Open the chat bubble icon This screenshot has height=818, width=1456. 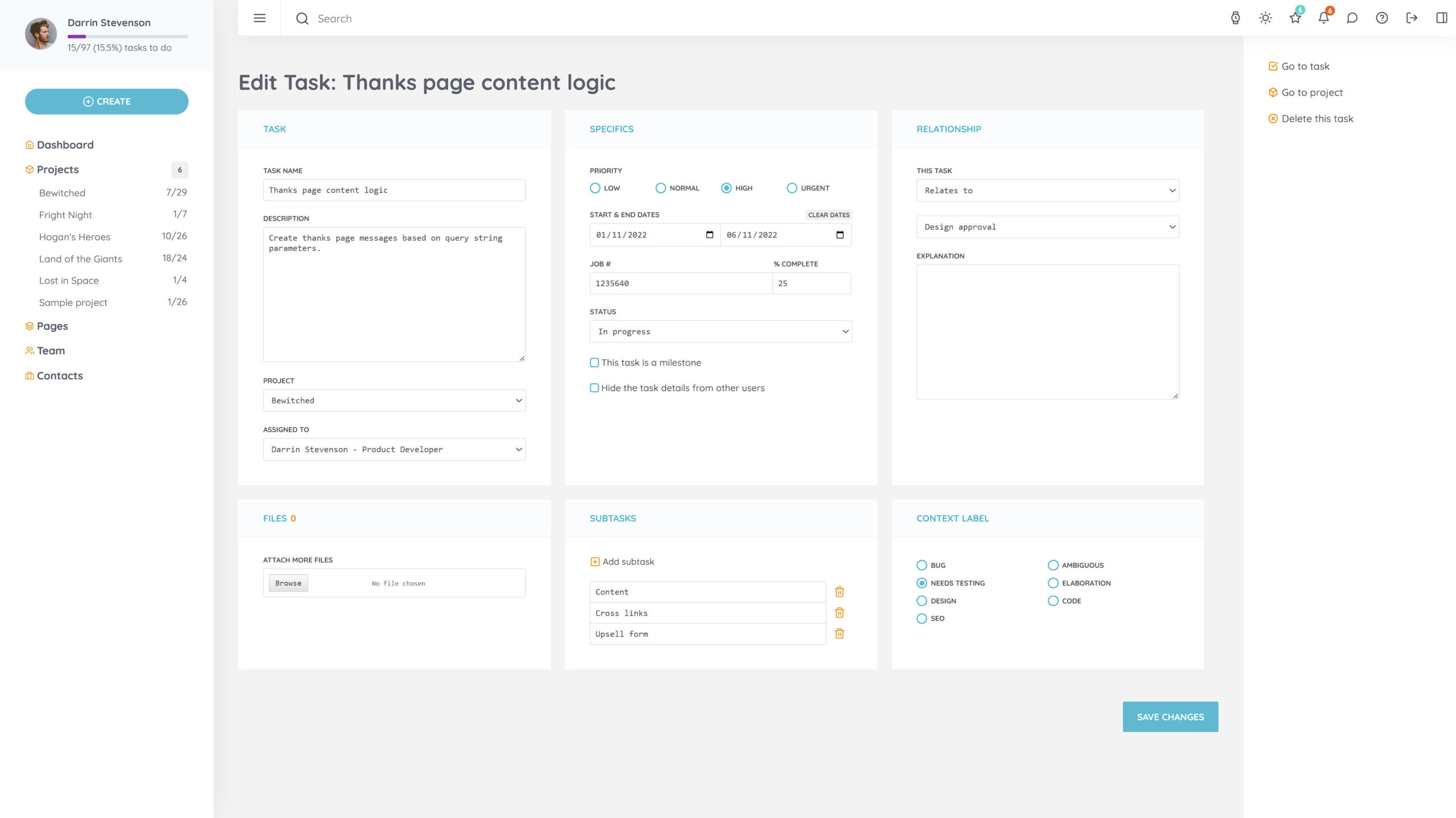pyautogui.click(x=1352, y=18)
